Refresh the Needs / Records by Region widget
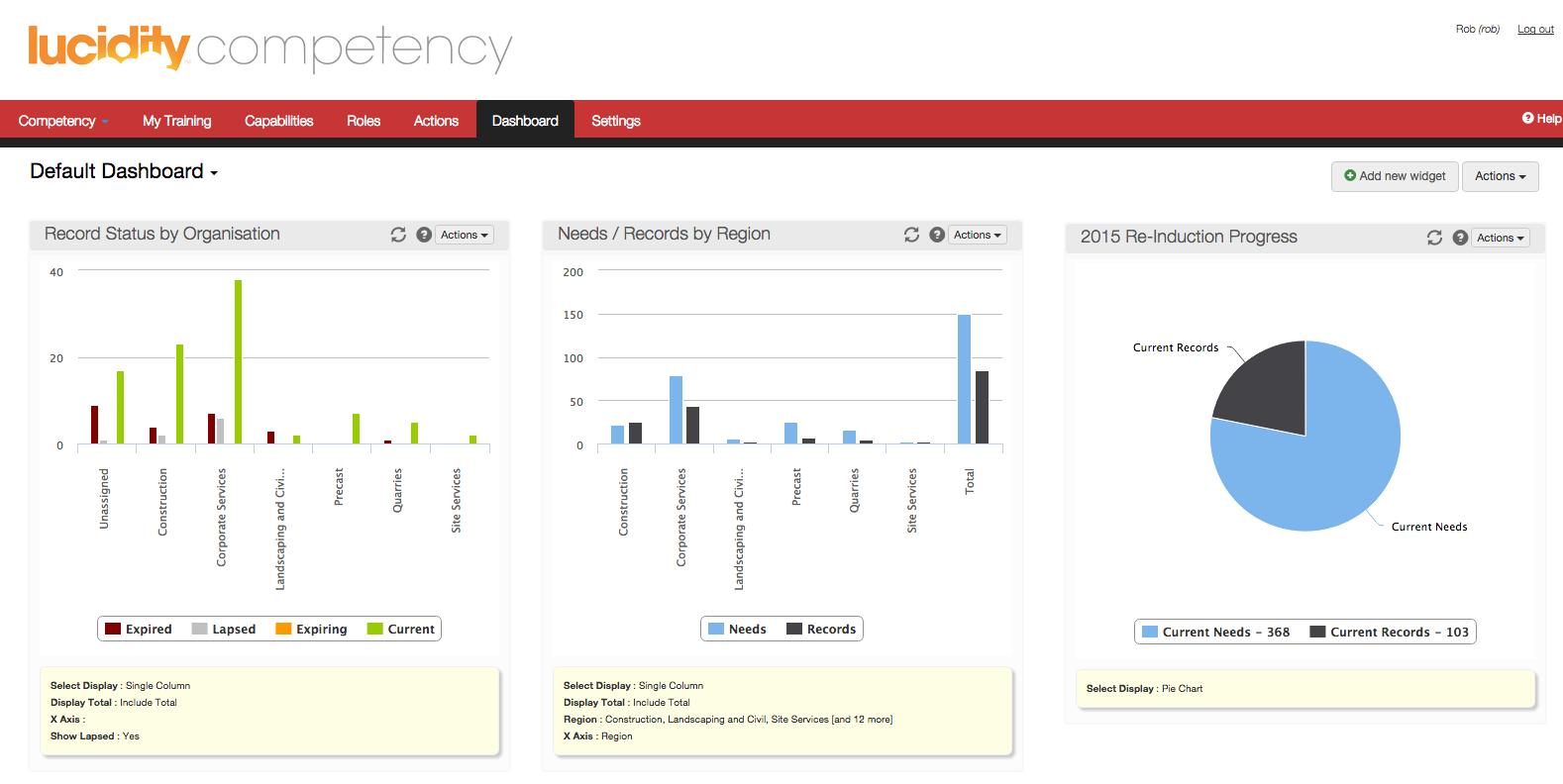Screen dimensions: 1563x784 click(x=911, y=235)
